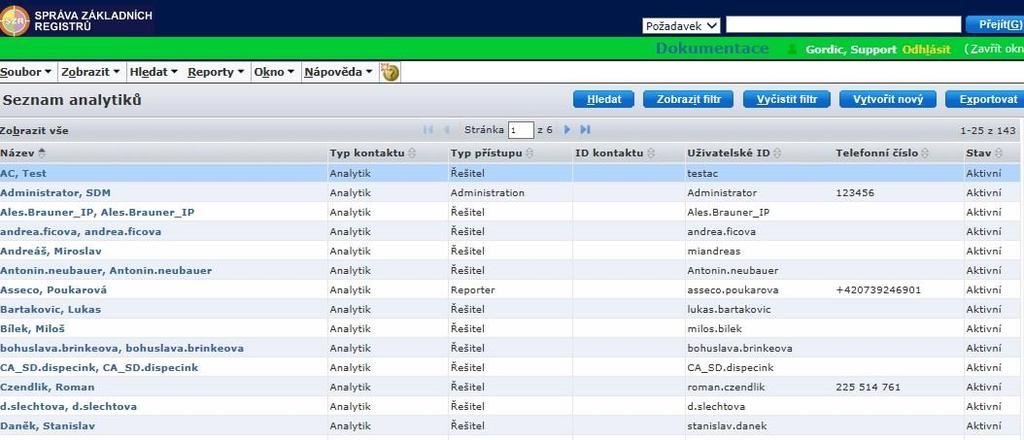1024x440 pixels.
Task: Sort by Typ kontaktu sort icon
Action: pyautogui.click(x=411, y=153)
